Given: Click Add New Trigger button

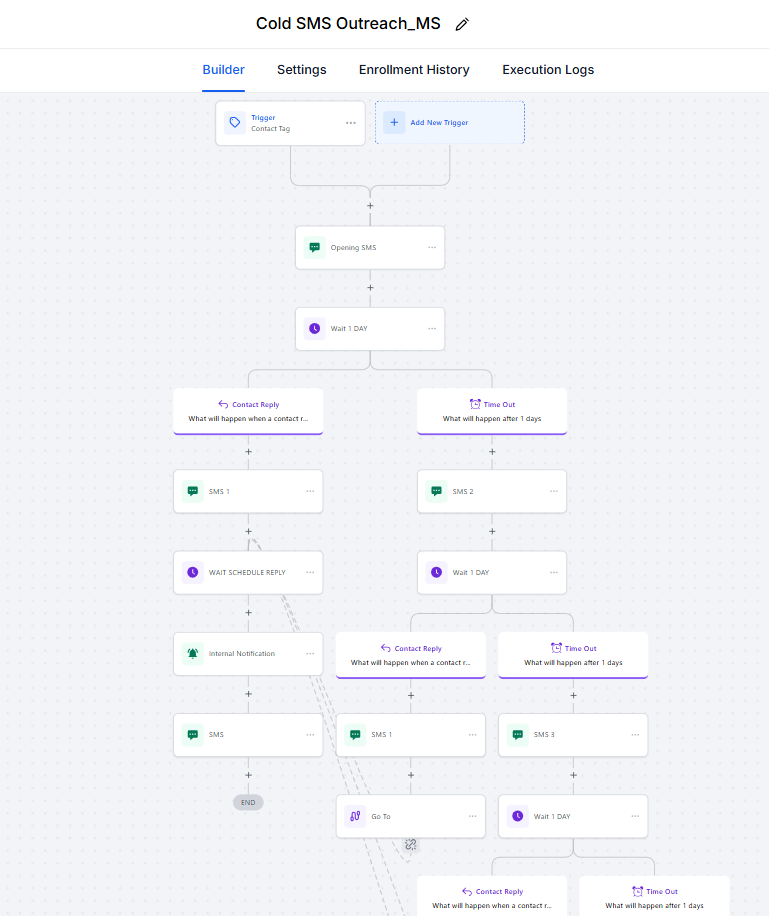Looking at the screenshot, I should point(450,123).
